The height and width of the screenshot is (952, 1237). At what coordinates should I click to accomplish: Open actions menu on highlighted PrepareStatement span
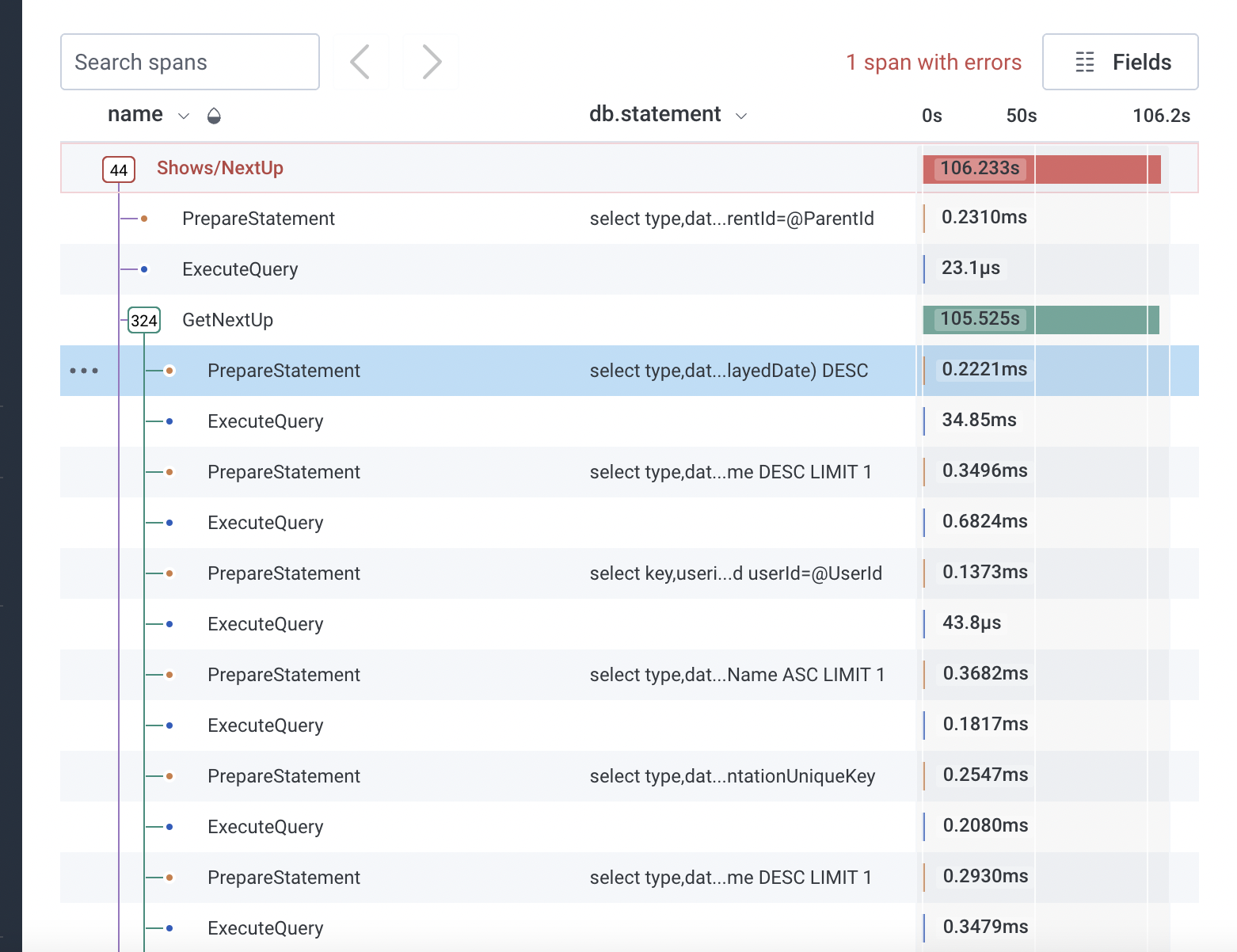pos(85,371)
